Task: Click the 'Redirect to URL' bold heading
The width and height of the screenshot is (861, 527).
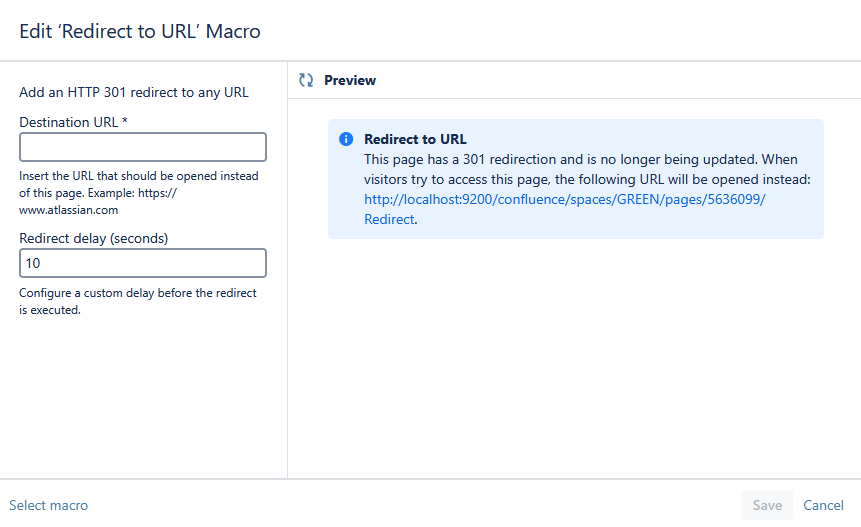Action: tap(415, 139)
